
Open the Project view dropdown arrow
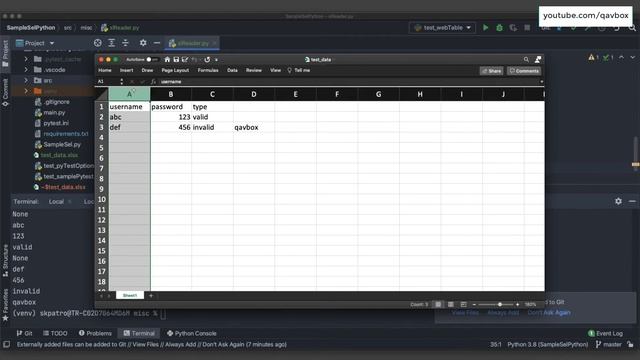tap(52, 43)
